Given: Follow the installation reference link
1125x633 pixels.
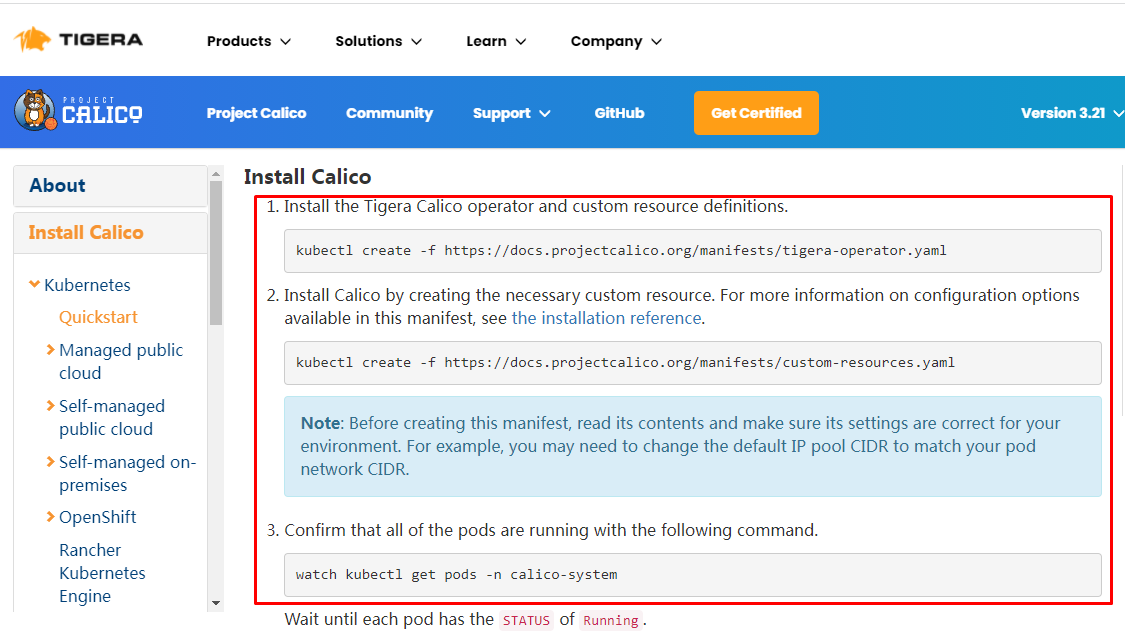Looking at the screenshot, I should [x=606, y=318].
